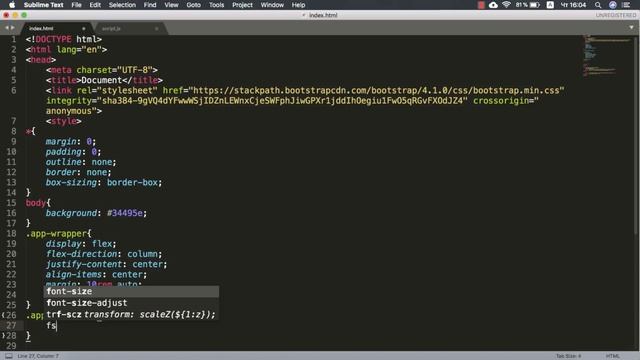Click the Line 27, Column 7 status text
This screenshot has width=640, height=360.
tap(38, 356)
